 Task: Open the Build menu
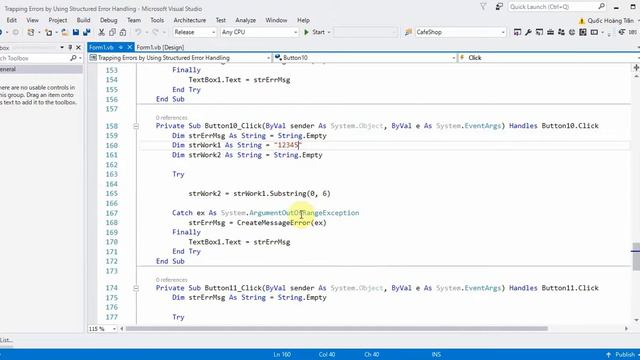click(x=83, y=20)
